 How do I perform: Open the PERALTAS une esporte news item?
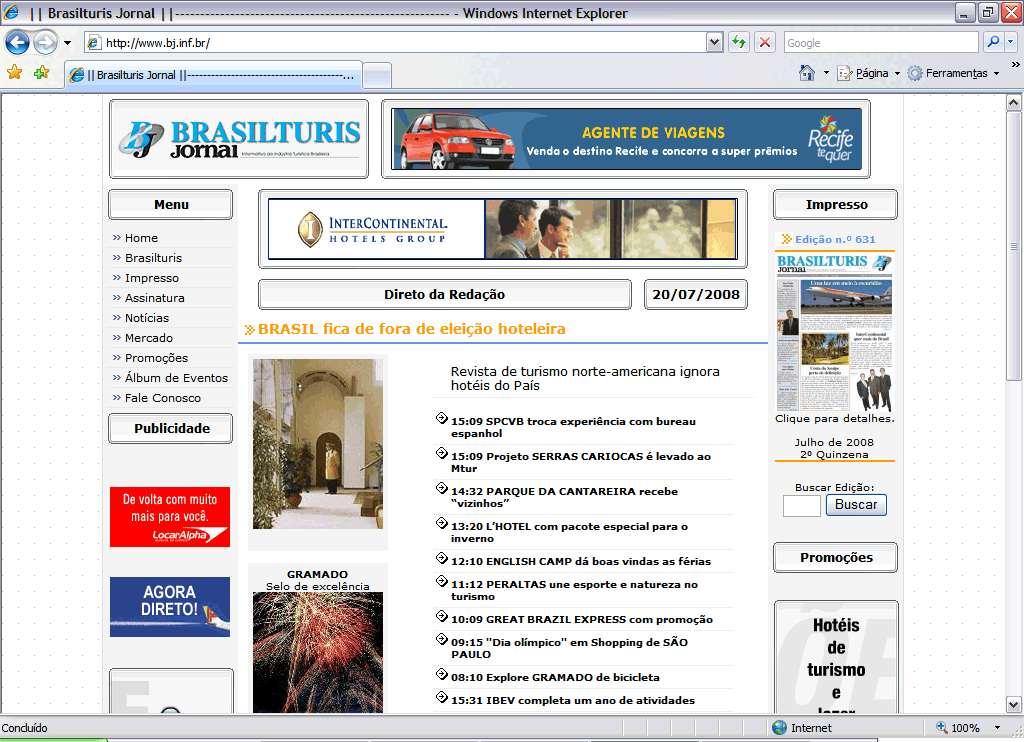pos(574,590)
